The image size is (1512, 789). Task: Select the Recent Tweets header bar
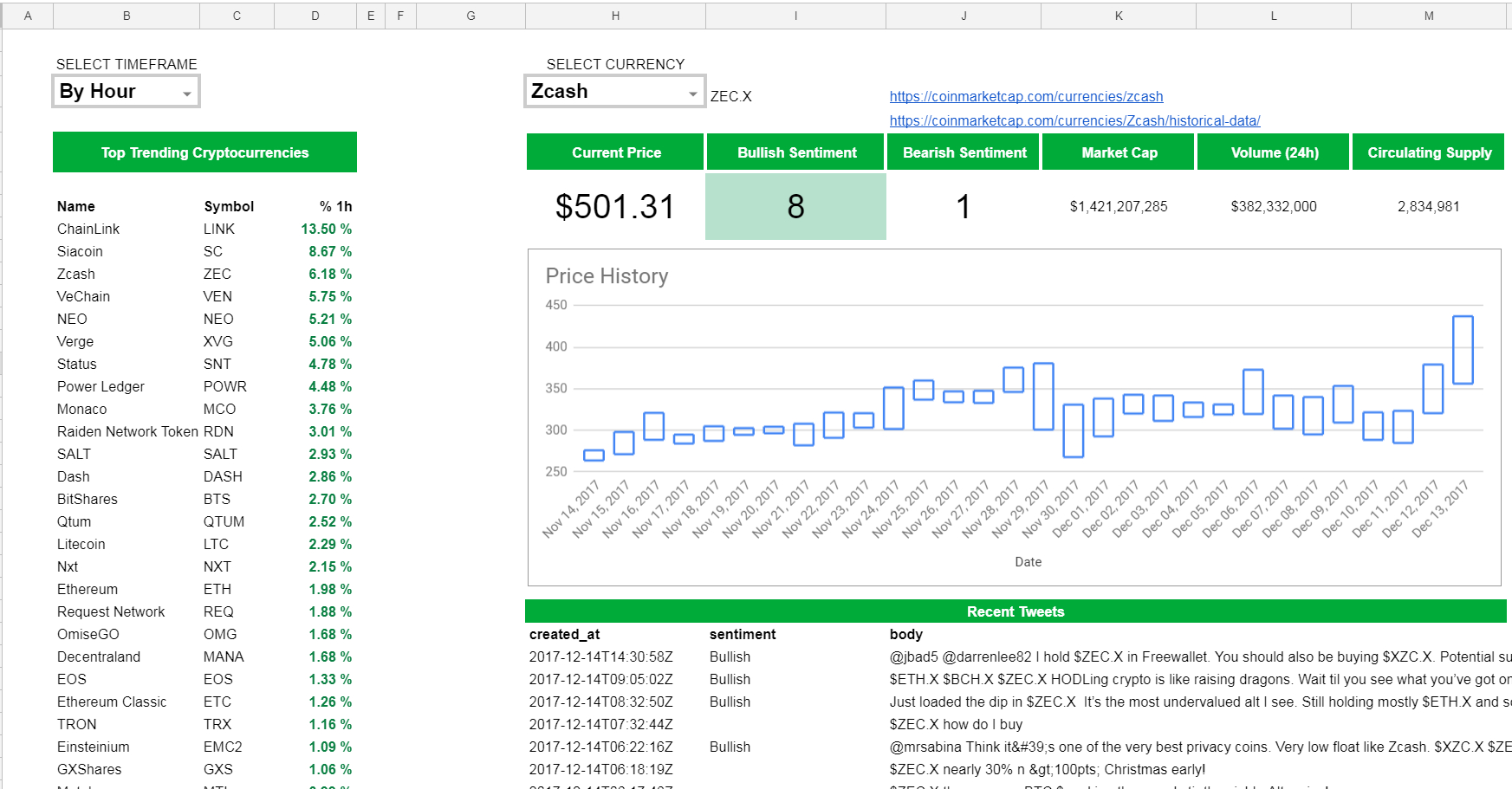[1016, 611]
